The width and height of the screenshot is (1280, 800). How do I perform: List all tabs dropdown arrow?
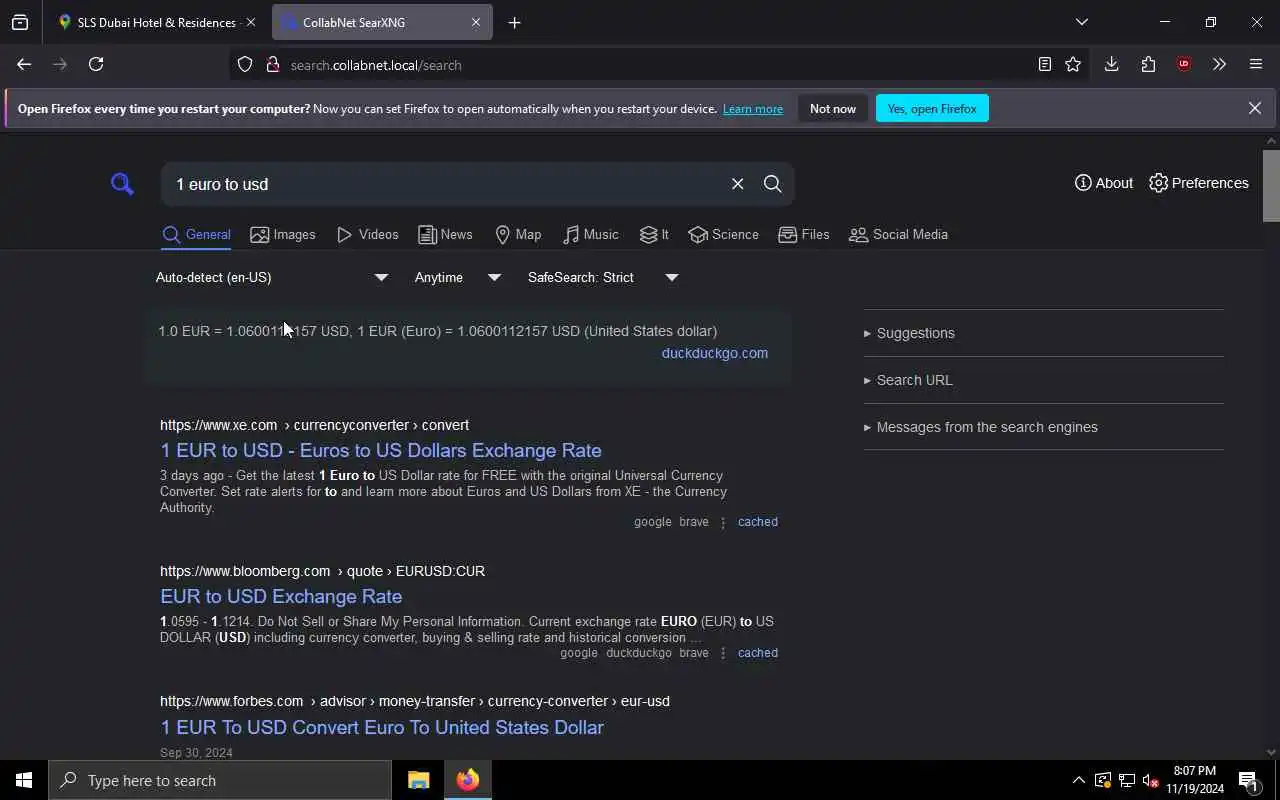(x=1081, y=22)
